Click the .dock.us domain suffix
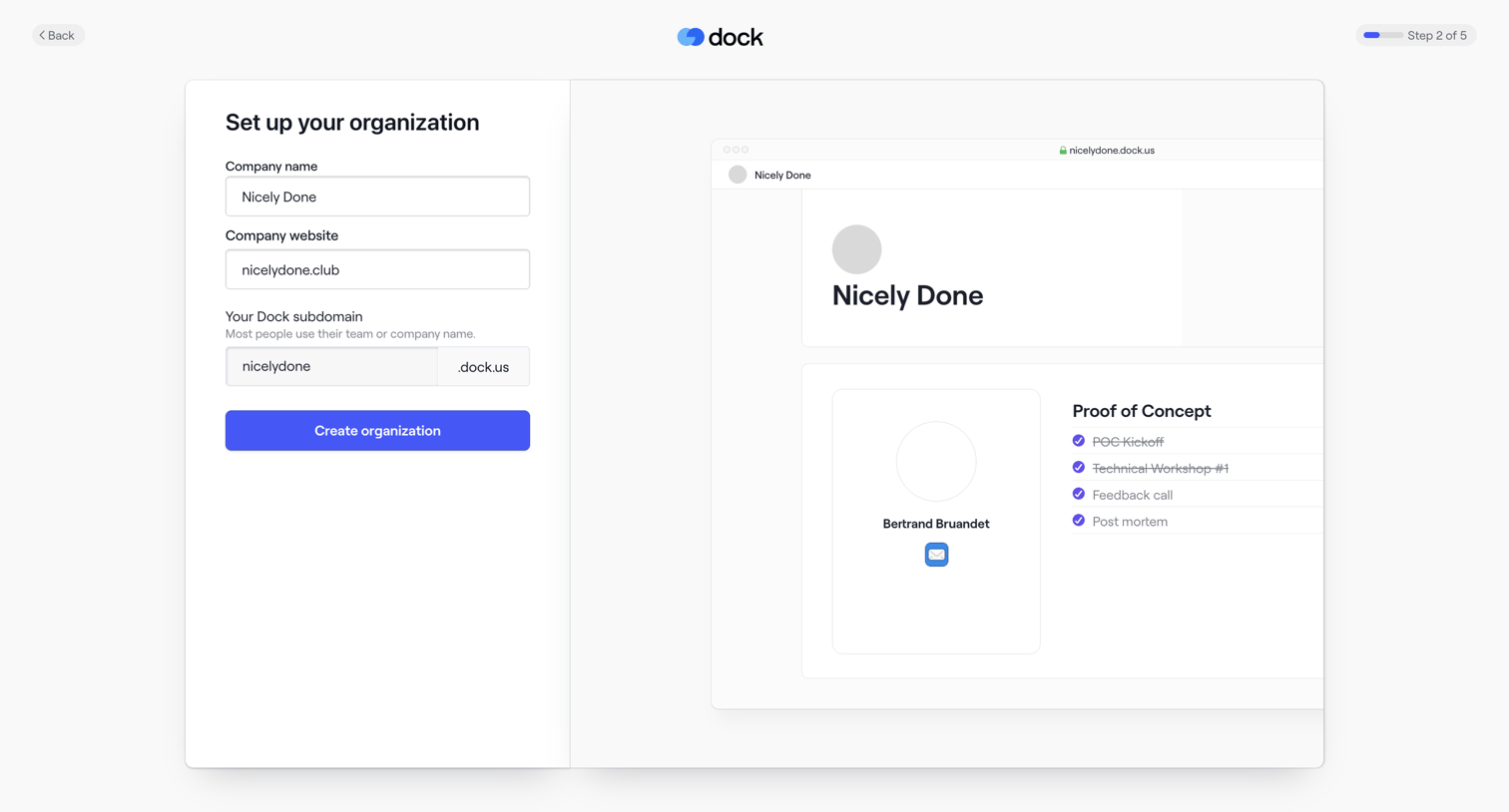The height and width of the screenshot is (812, 1509). pos(483,367)
